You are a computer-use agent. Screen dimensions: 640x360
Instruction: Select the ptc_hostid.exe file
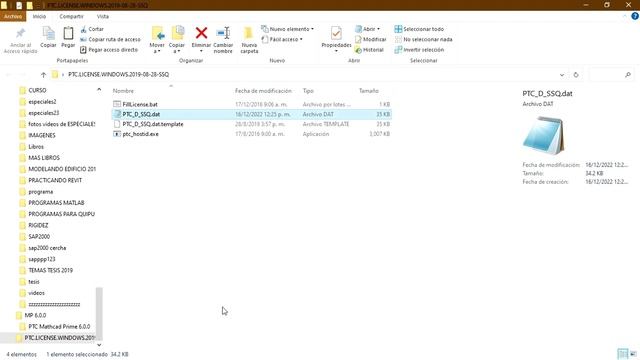tap(251, 134)
